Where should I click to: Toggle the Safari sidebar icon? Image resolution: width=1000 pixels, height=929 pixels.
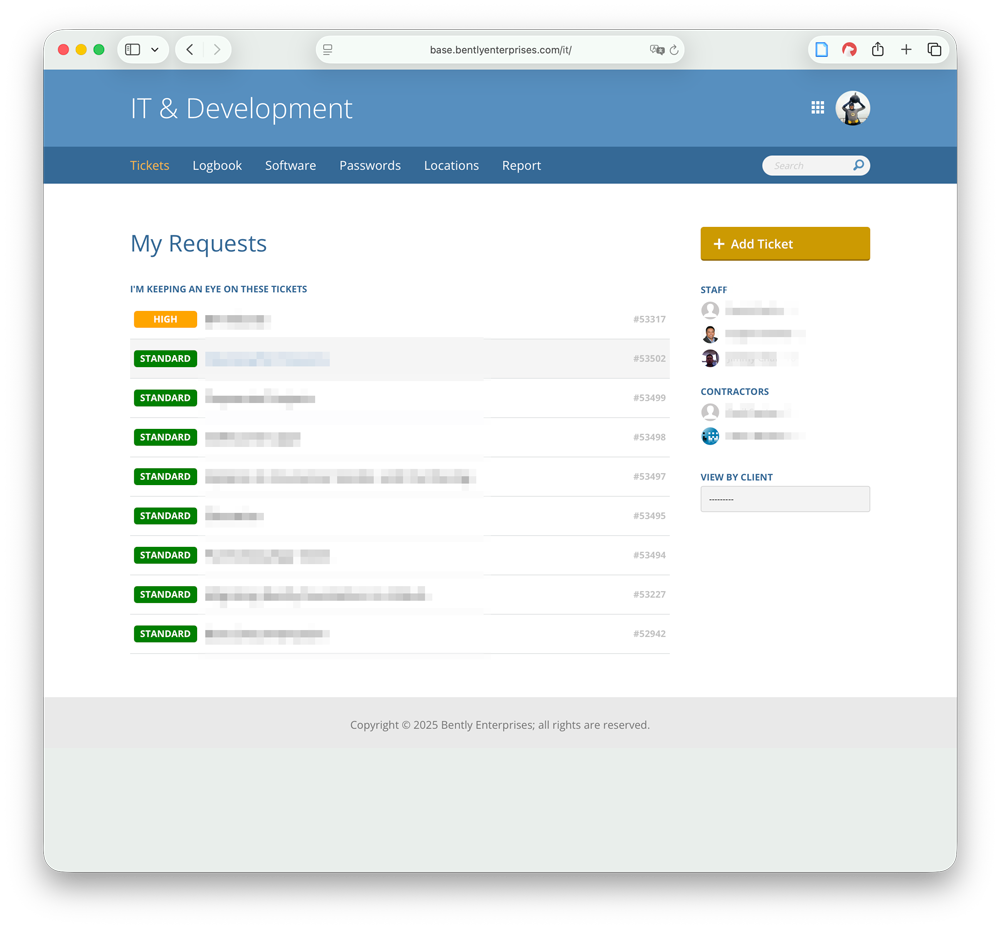tap(133, 50)
